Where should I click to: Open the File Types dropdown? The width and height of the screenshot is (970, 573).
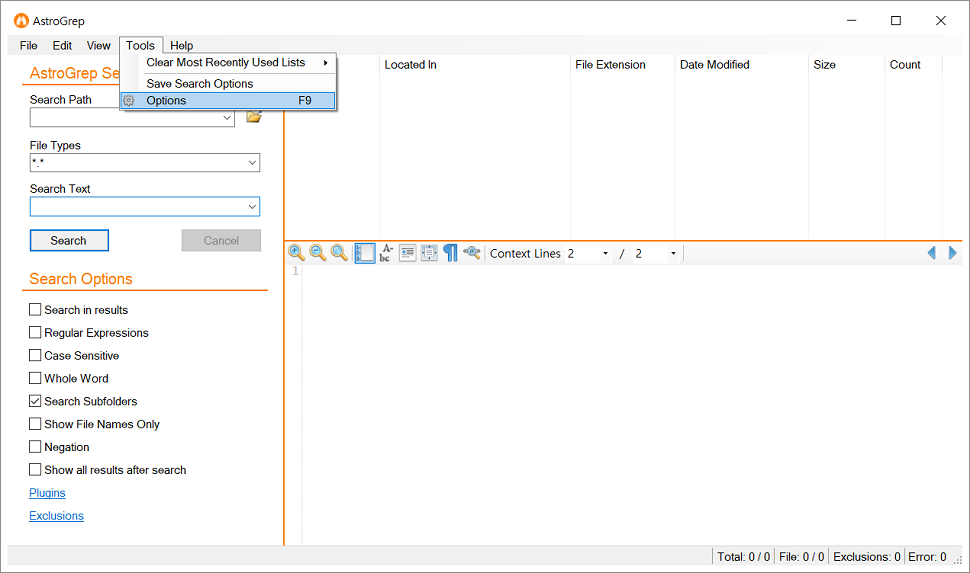click(x=252, y=163)
